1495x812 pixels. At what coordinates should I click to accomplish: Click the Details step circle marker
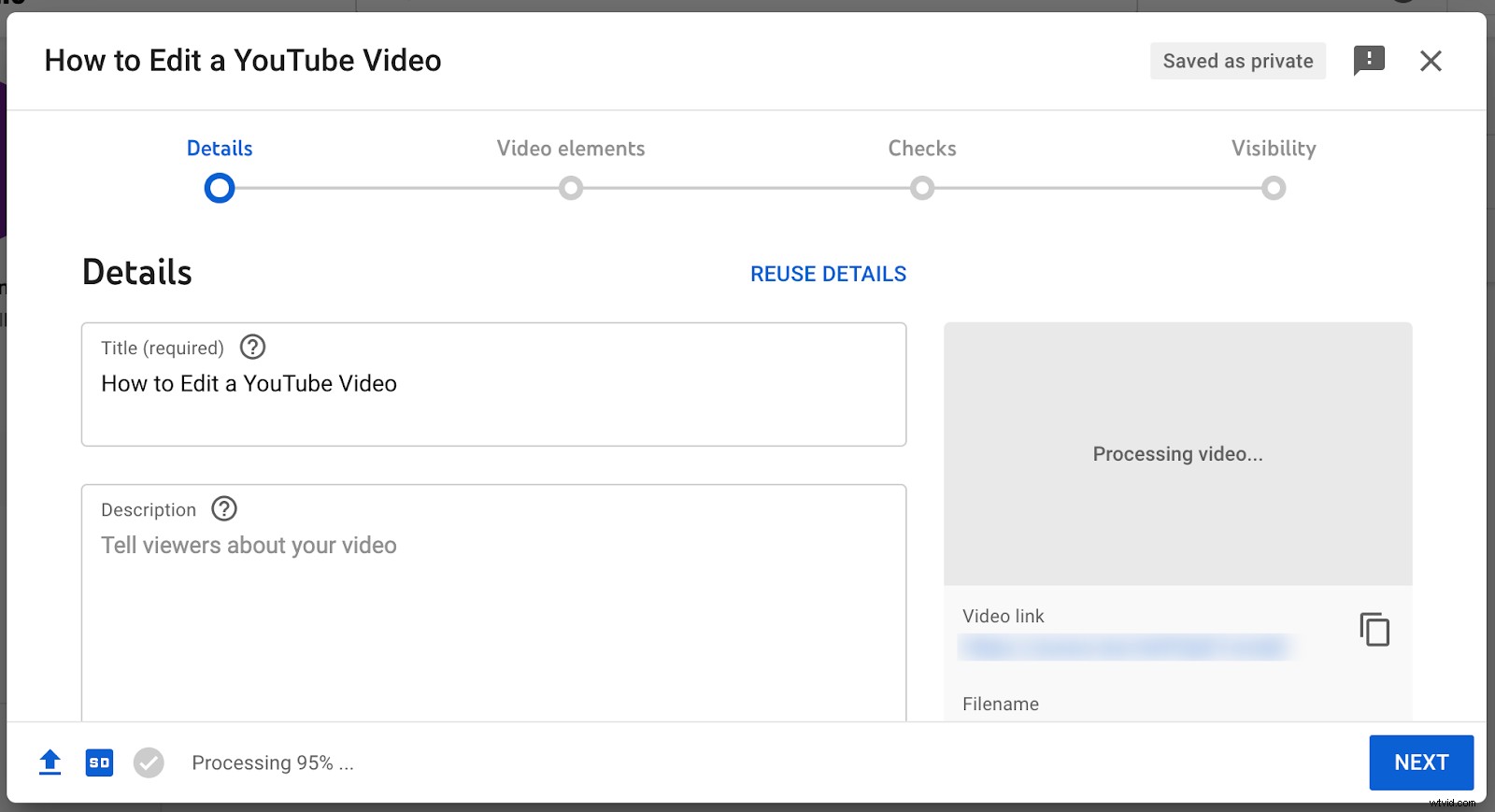[x=220, y=189]
